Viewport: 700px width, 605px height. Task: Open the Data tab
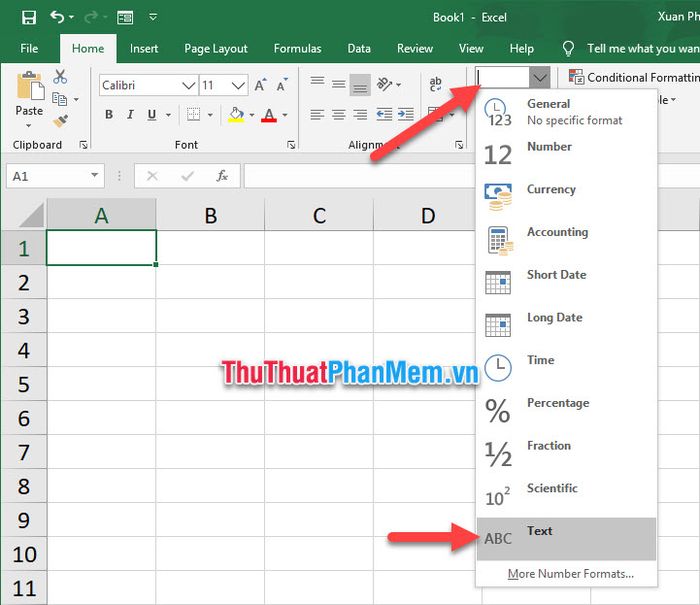(359, 48)
